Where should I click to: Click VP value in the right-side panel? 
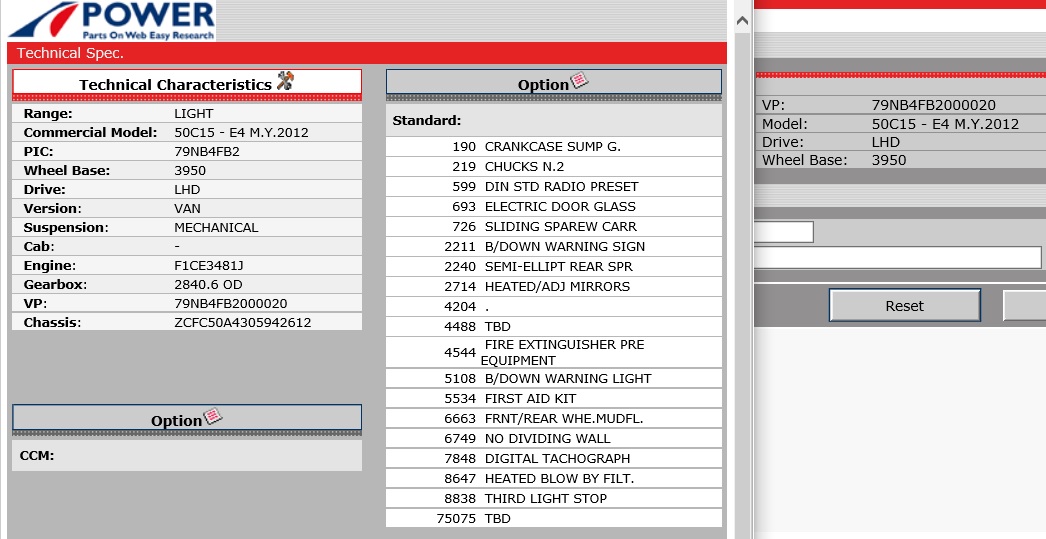934,105
